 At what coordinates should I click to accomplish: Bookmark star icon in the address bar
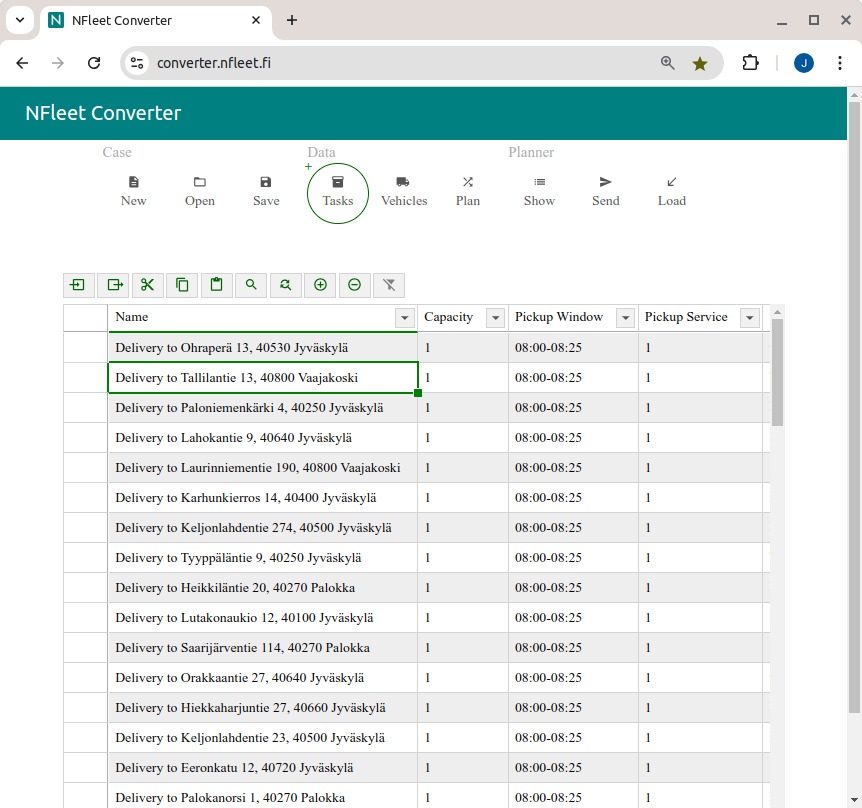699,63
